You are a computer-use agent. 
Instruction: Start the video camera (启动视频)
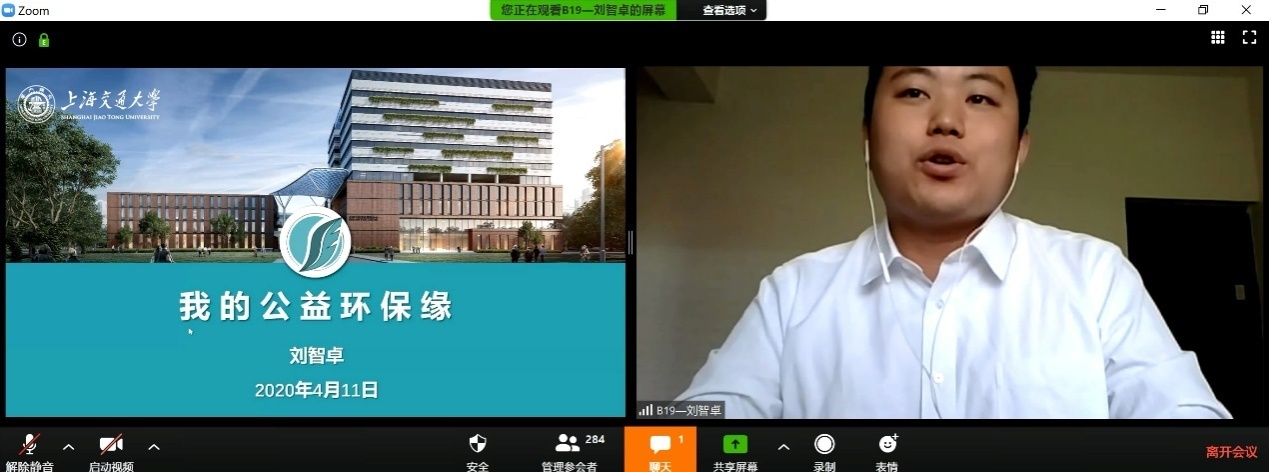(x=111, y=449)
